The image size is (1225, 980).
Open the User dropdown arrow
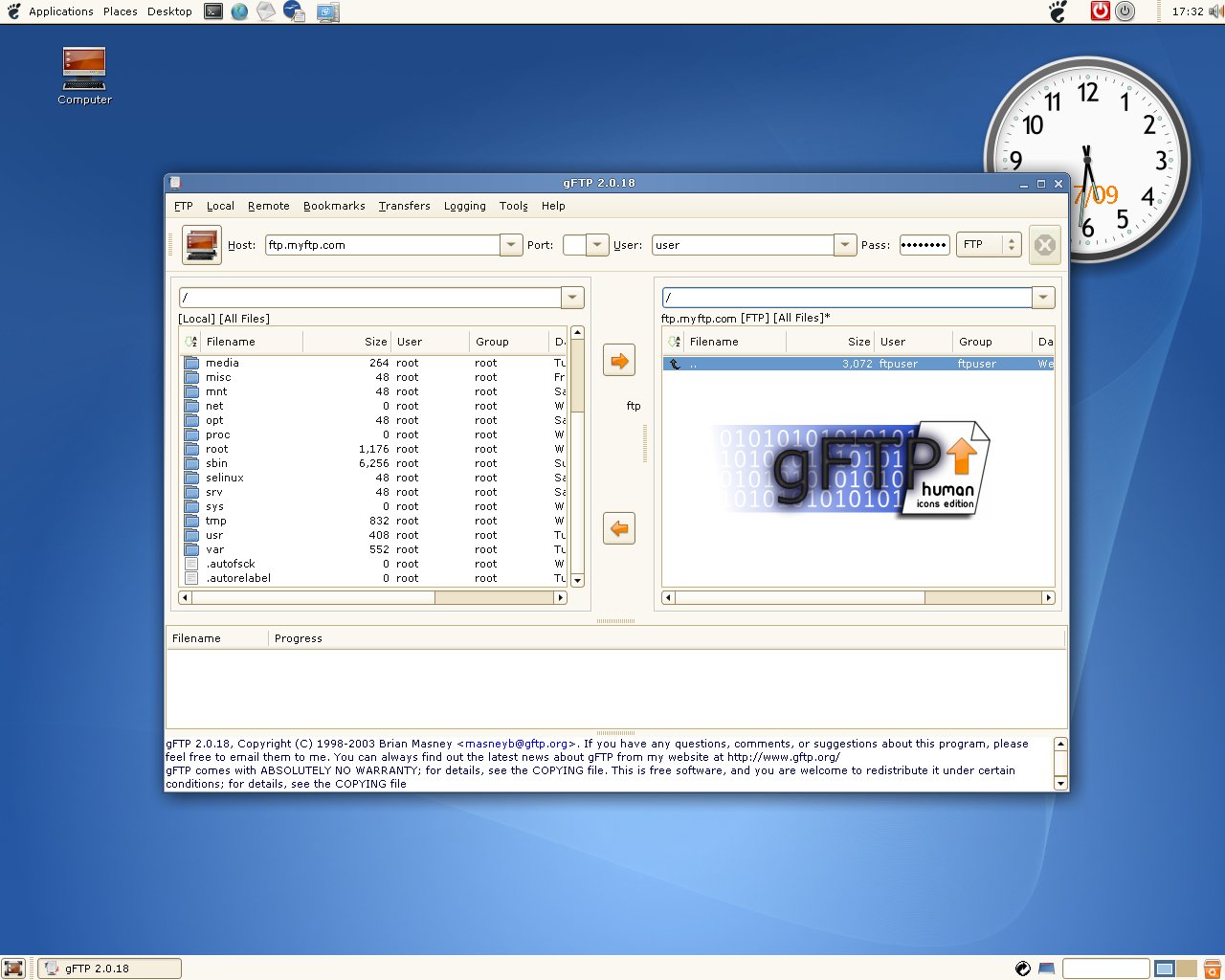pyautogui.click(x=844, y=245)
